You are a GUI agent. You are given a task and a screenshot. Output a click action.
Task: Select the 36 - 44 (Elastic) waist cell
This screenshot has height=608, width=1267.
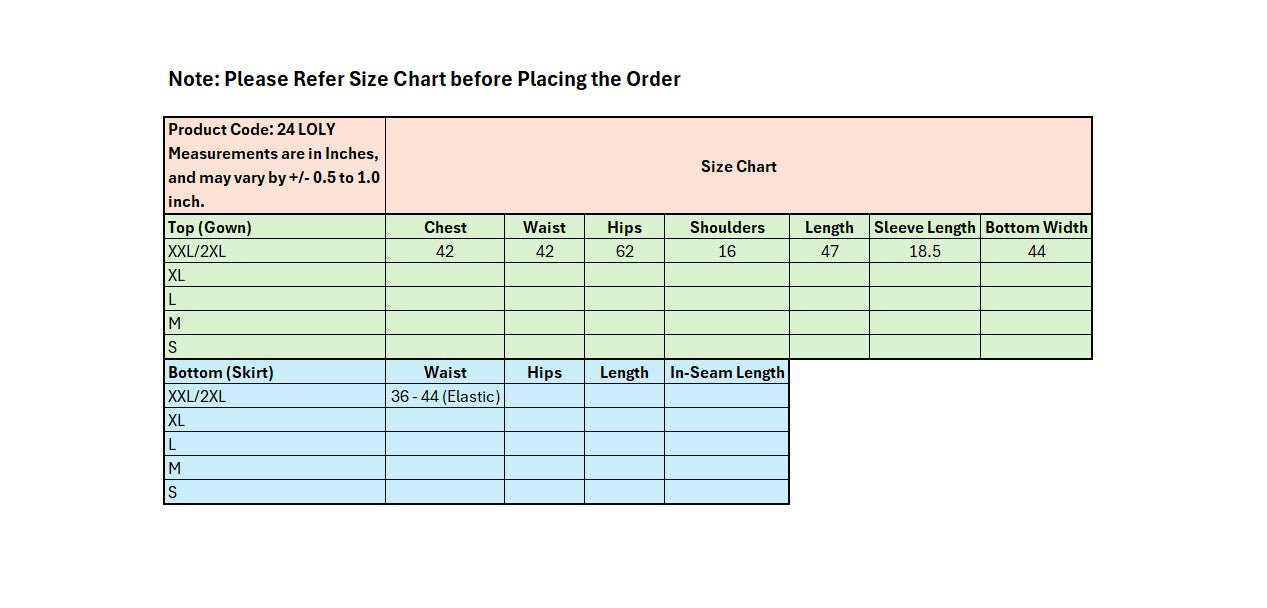pos(445,396)
